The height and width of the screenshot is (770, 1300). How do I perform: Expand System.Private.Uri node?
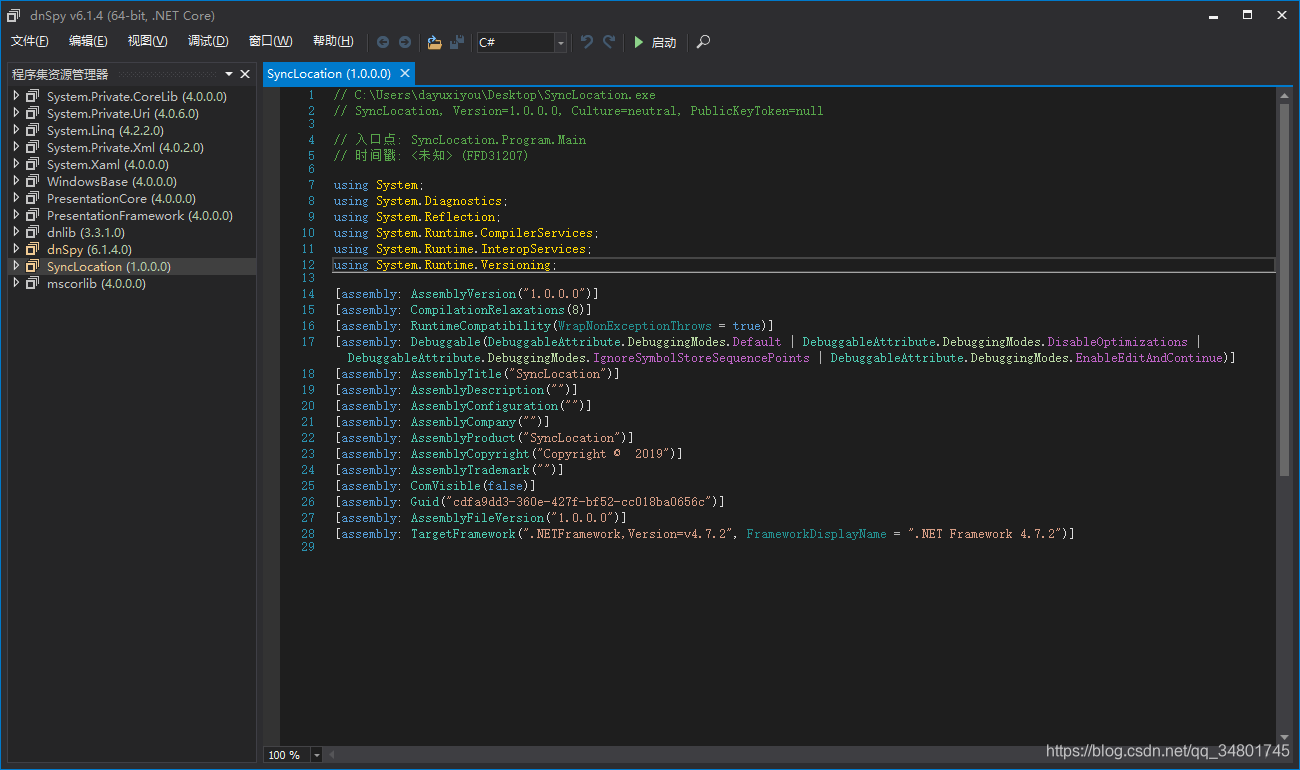pyautogui.click(x=16, y=113)
